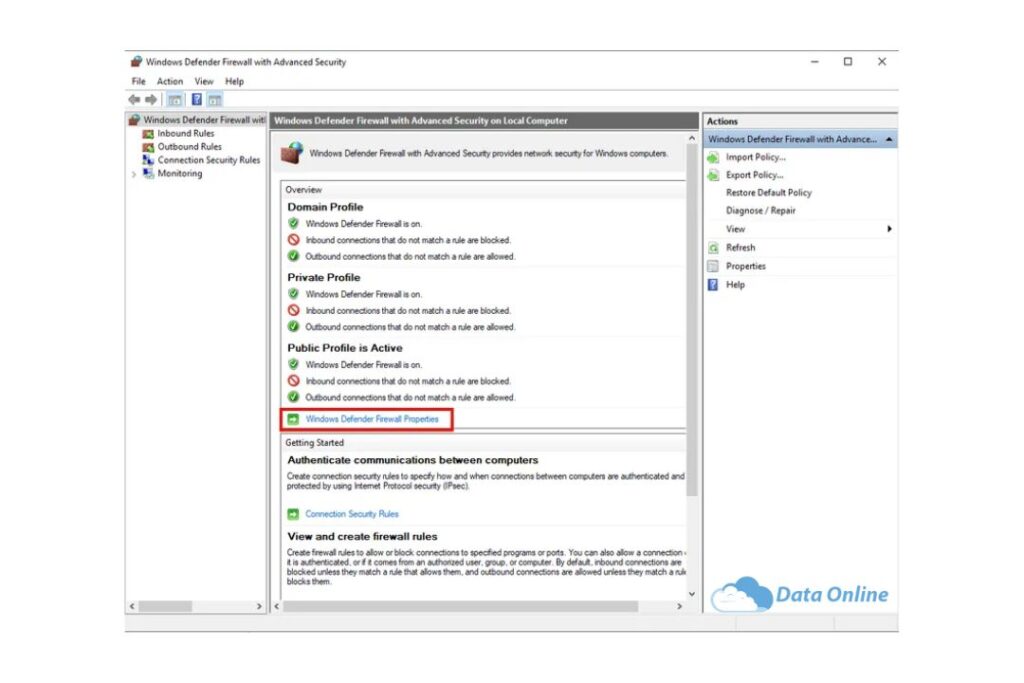Screen dimensions: 1024x683
Task: Click Import Policy... action
Action: click(x=756, y=157)
